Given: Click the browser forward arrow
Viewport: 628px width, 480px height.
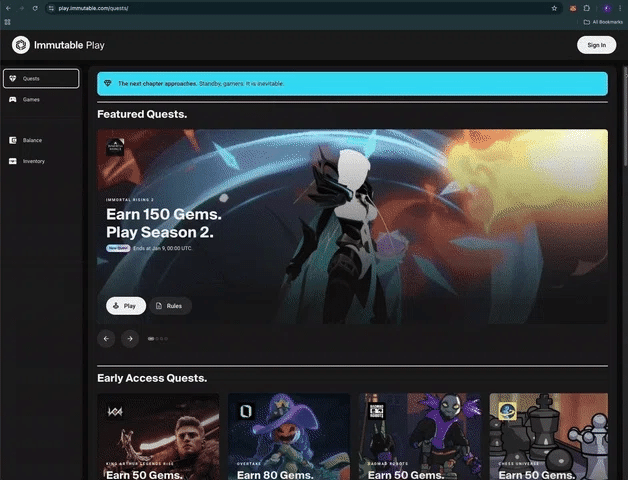Looking at the screenshot, I should (22, 8).
